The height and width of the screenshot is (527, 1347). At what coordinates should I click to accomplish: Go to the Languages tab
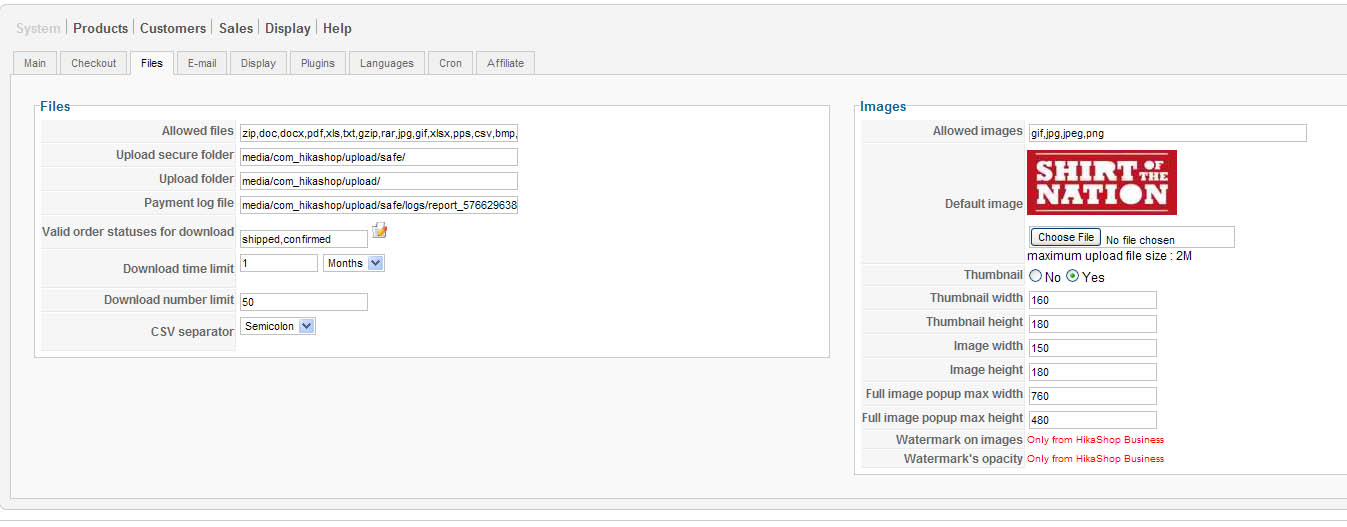387,63
